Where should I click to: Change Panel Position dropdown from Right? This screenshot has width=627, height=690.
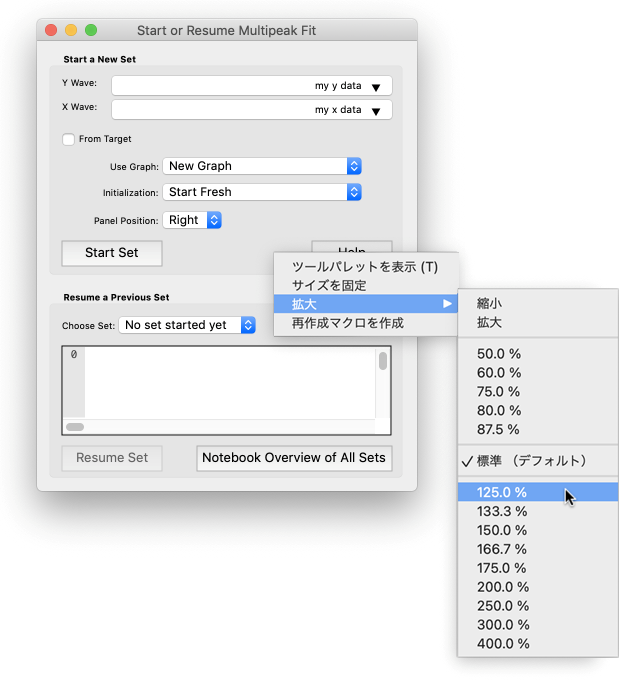coord(193,220)
